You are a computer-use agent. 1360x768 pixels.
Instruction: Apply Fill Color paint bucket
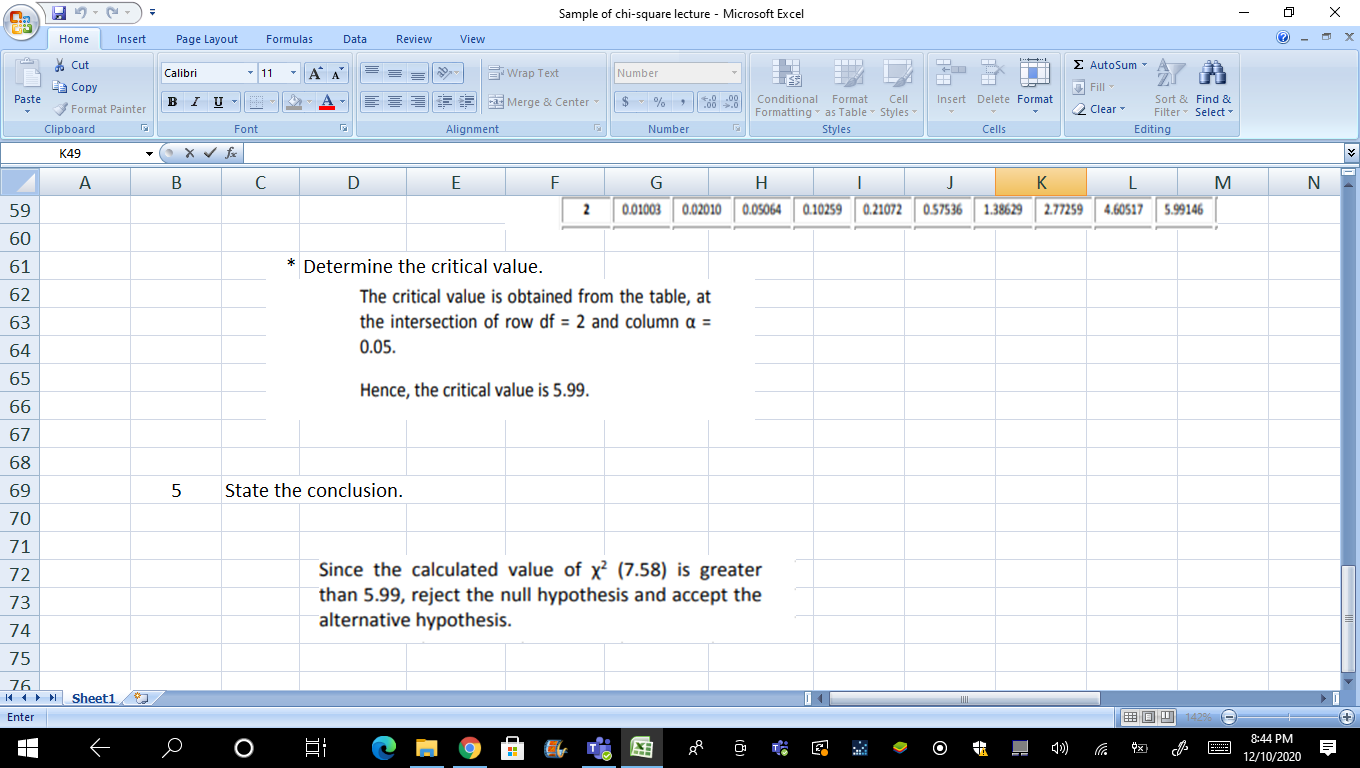pyautogui.click(x=294, y=102)
